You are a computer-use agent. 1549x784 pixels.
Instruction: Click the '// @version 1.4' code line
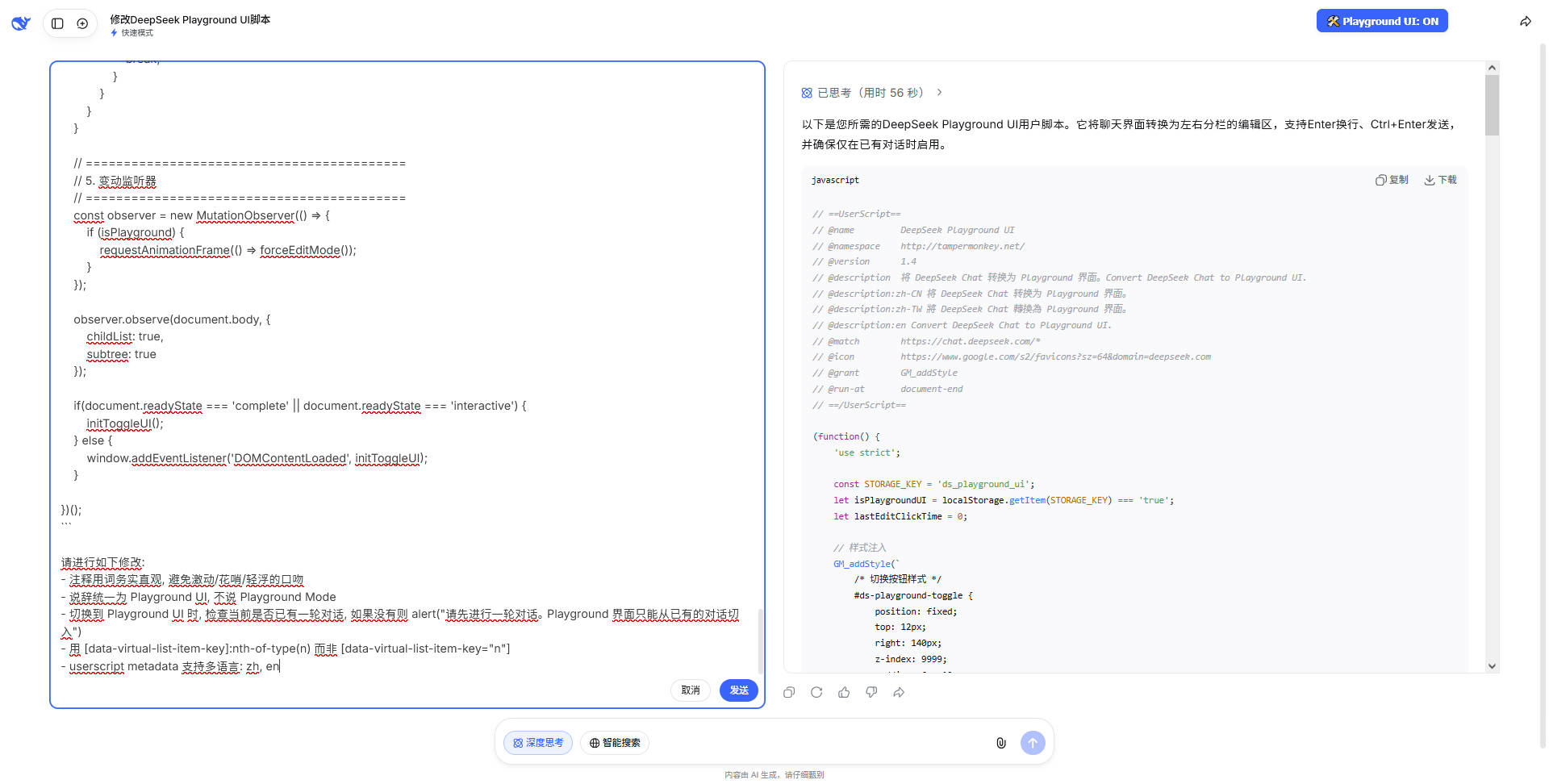tap(864, 261)
